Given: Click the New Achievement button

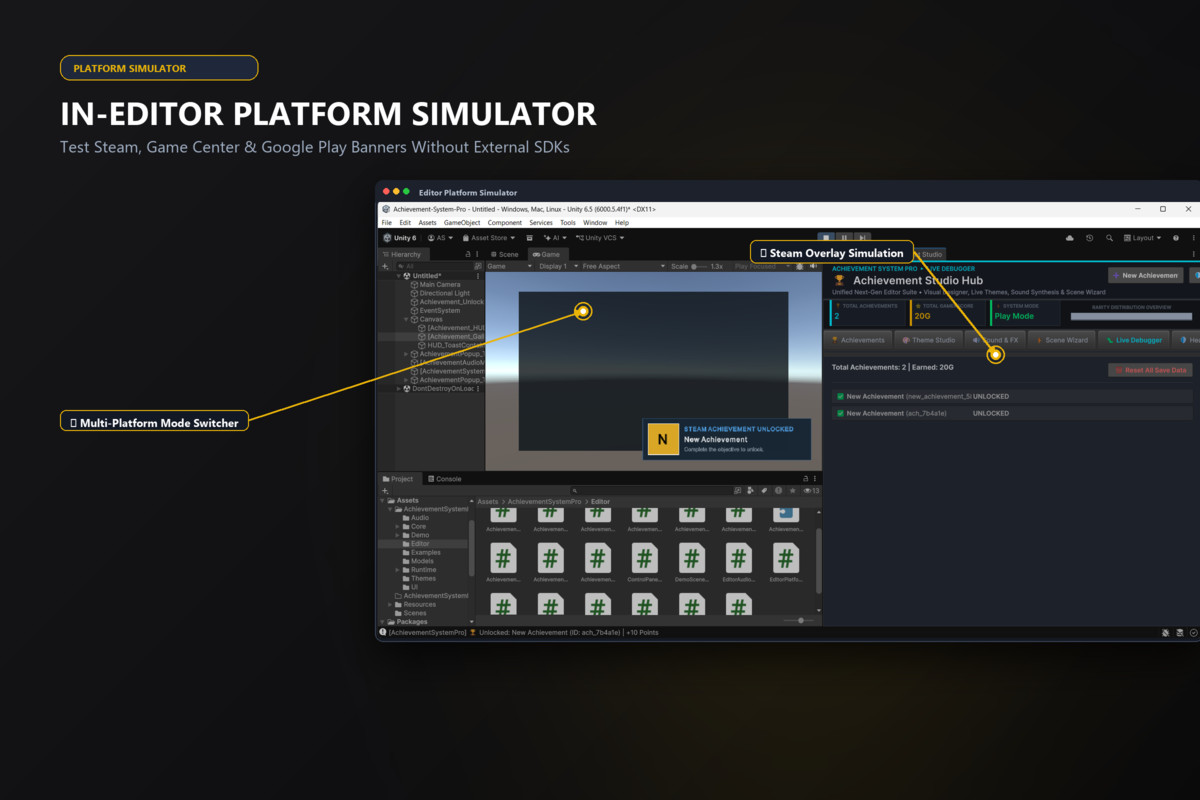Looking at the screenshot, I should tap(1146, 275).
